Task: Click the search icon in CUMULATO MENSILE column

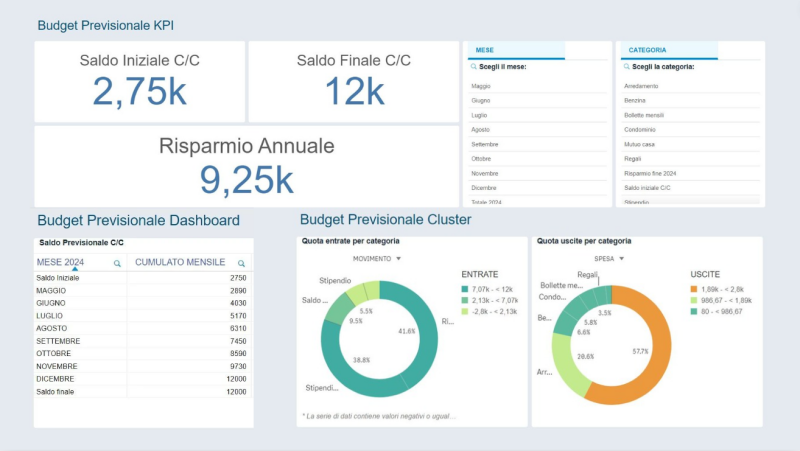Action: click(241, 263)
